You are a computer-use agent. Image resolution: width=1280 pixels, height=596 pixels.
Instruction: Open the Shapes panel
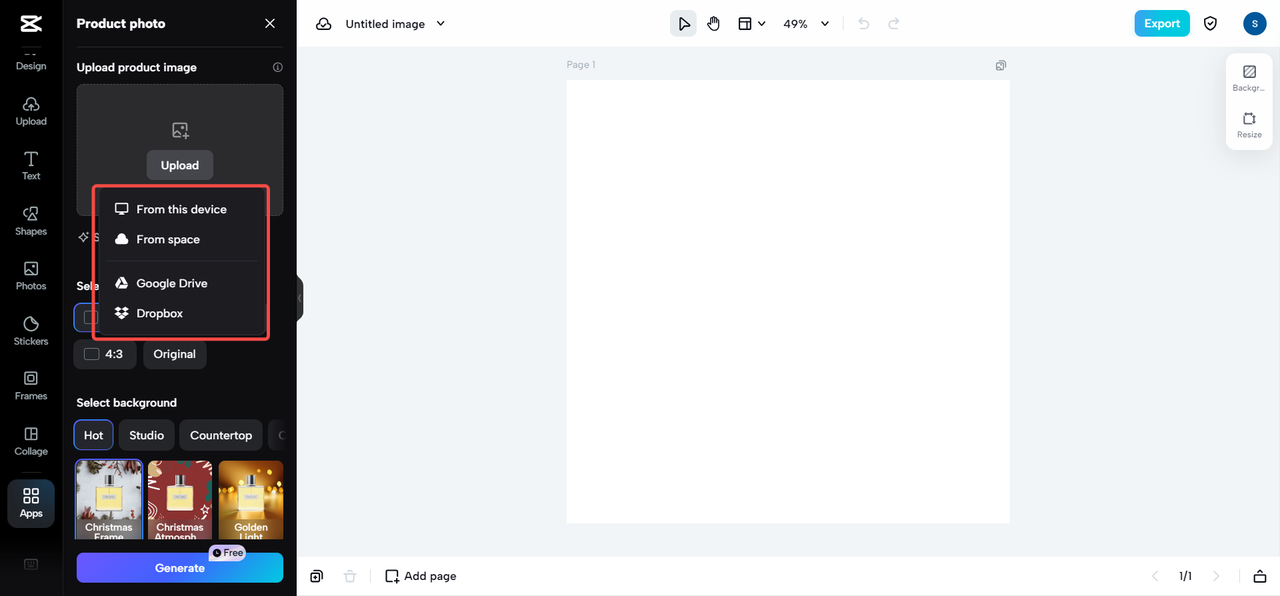[31, 221]
